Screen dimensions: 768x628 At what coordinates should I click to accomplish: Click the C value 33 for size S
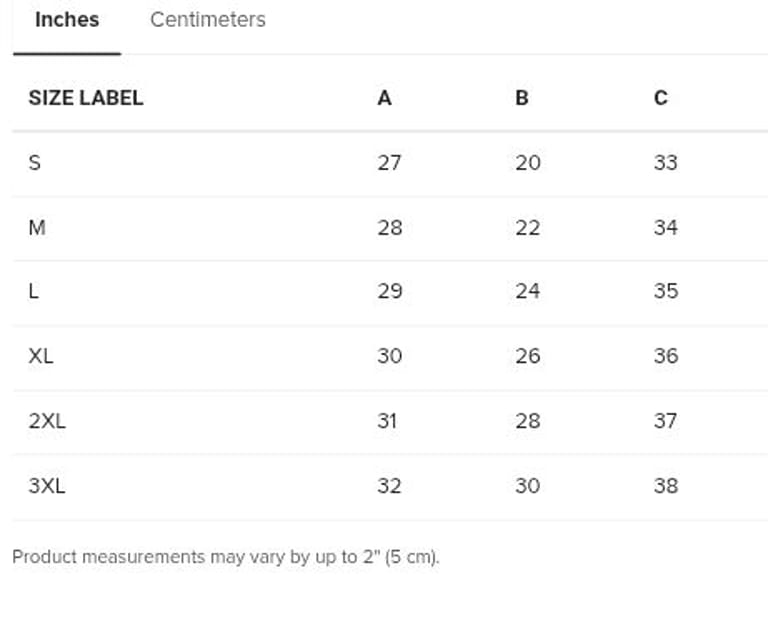click(665, 163)
